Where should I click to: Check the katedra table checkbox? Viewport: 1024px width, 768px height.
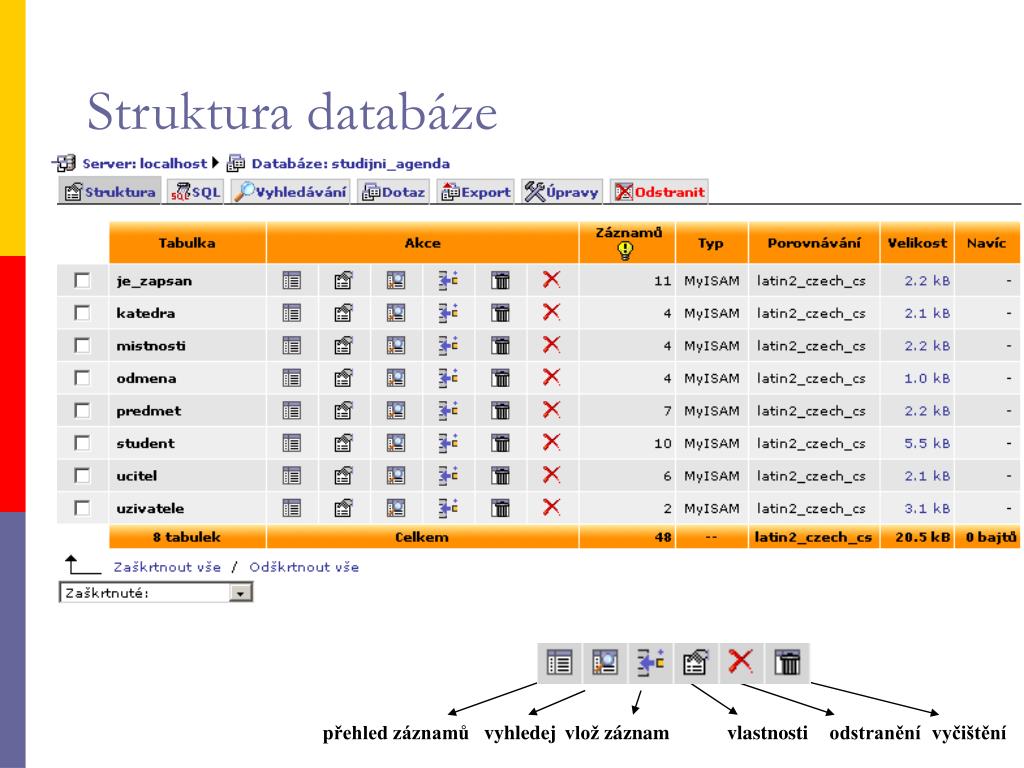[x=82, y=313]
